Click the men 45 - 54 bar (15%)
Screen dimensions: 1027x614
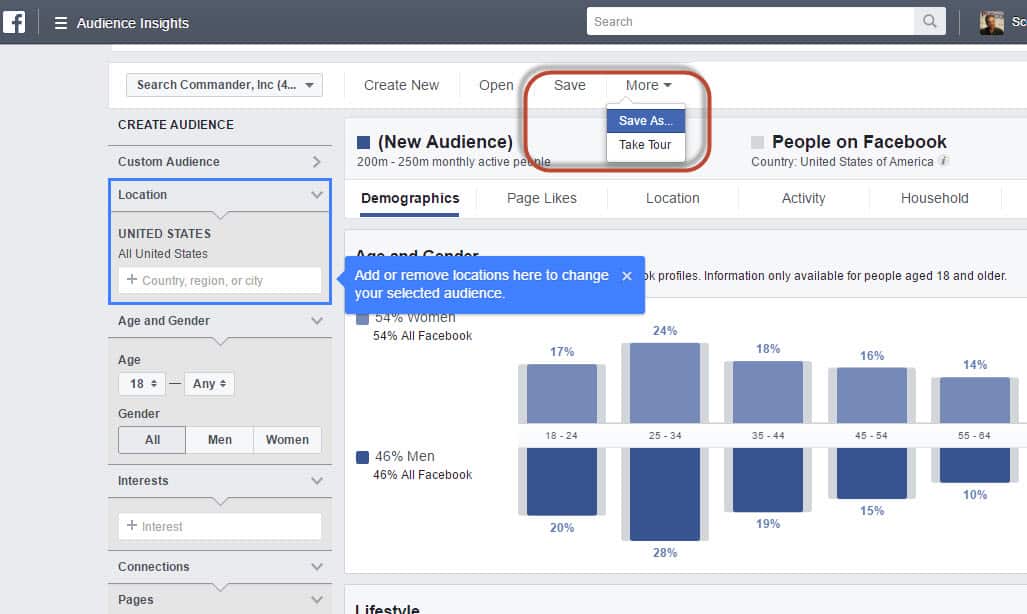(x=872, y=473)
